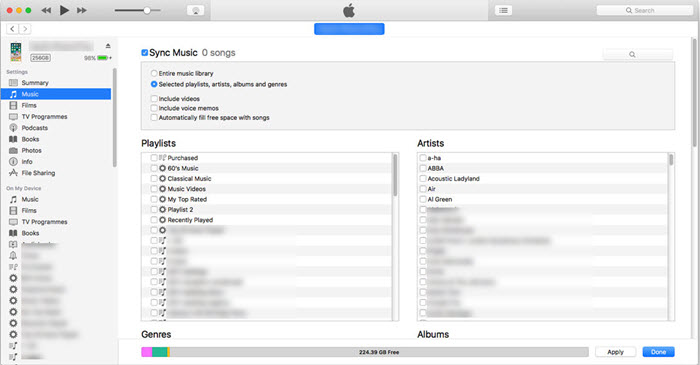Click the rewind playback button

coord(46,10)
